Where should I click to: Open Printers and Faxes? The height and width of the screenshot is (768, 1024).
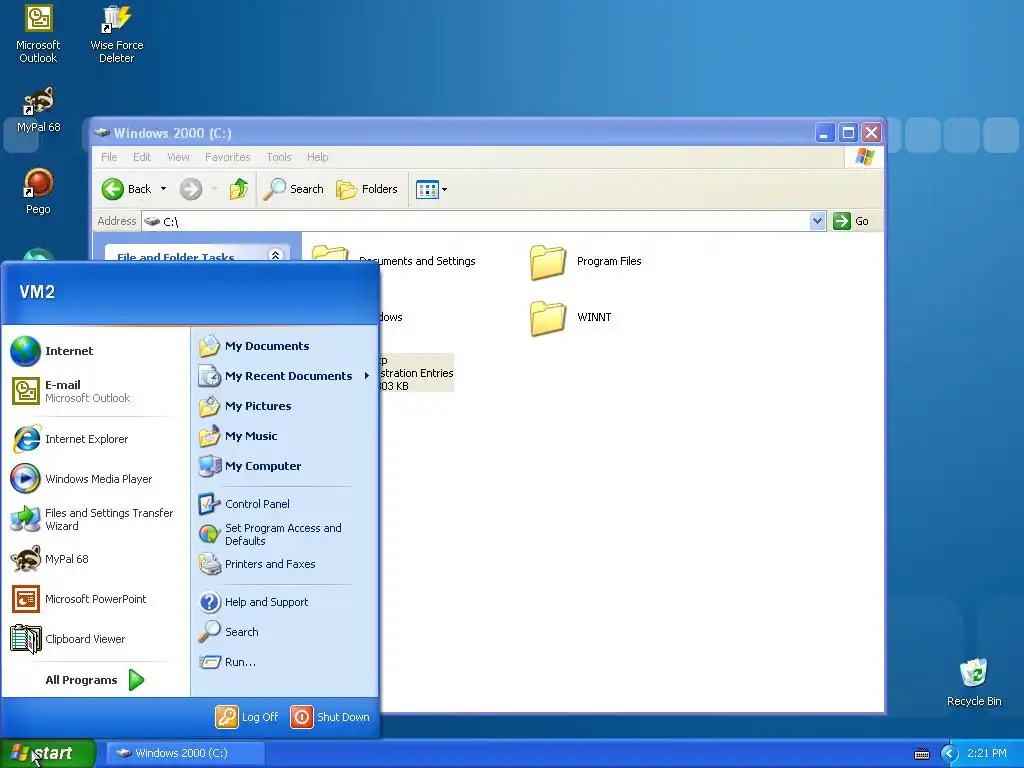pos(285,564)
